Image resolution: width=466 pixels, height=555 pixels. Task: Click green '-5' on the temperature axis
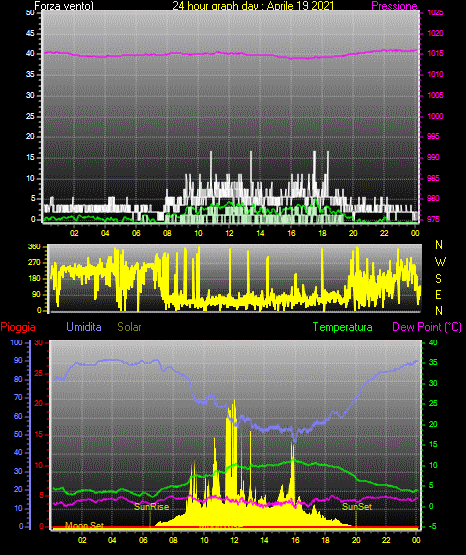tap(432, 526)
